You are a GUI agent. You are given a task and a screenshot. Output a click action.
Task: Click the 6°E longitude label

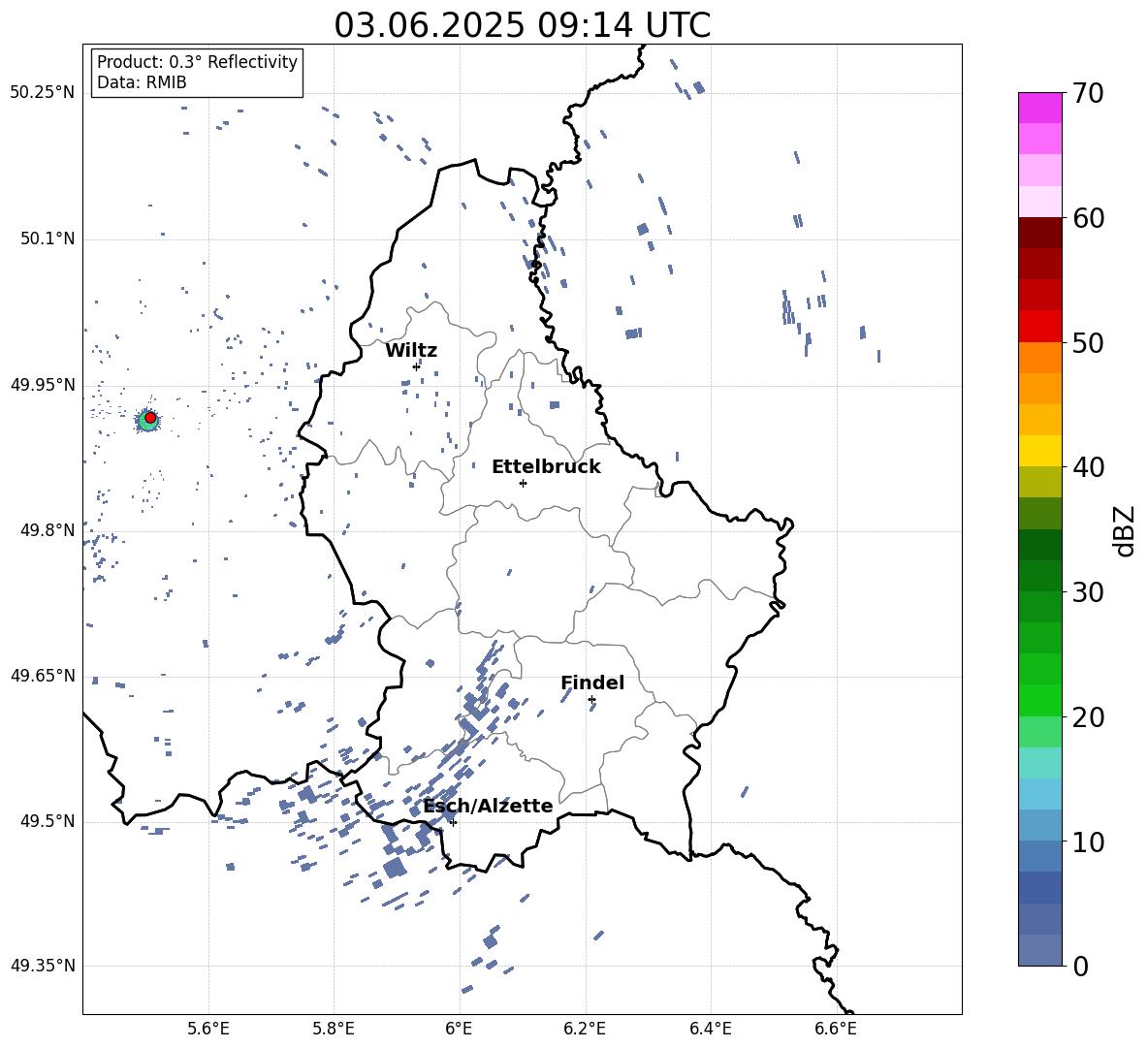pyautogui.click(x=459, y=1029)
